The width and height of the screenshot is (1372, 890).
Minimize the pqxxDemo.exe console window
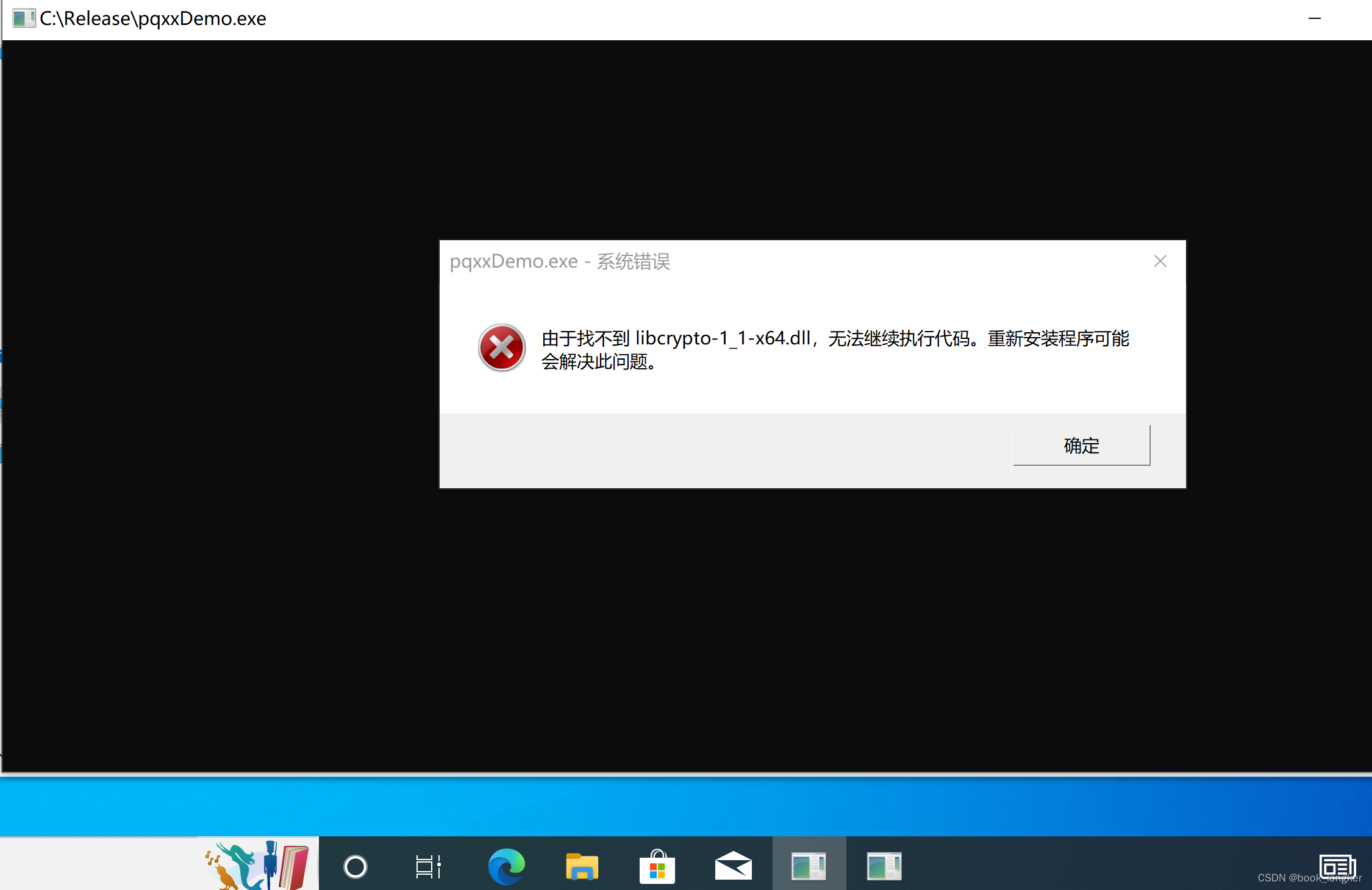(x=1314, y=18)
